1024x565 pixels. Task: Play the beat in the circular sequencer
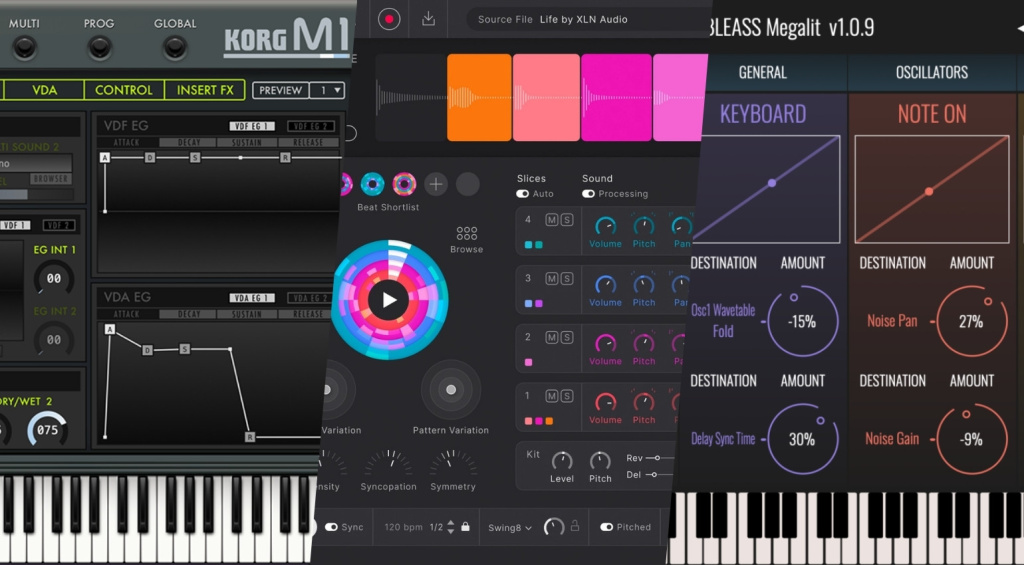pyautogui.click(x=389, y=299)
